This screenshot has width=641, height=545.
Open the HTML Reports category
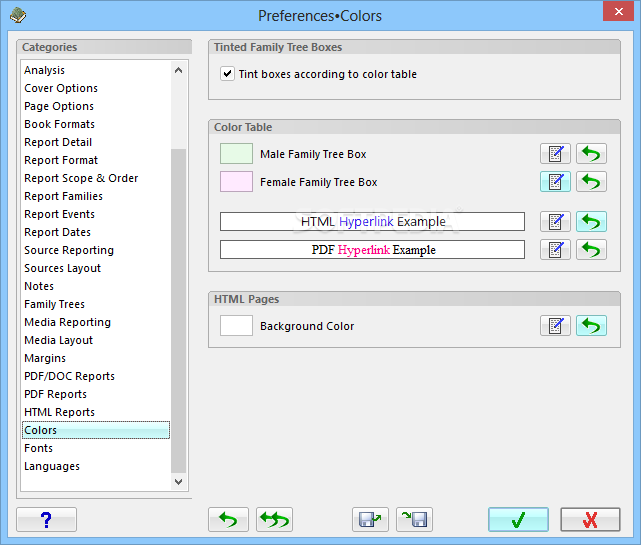point(96,412)
